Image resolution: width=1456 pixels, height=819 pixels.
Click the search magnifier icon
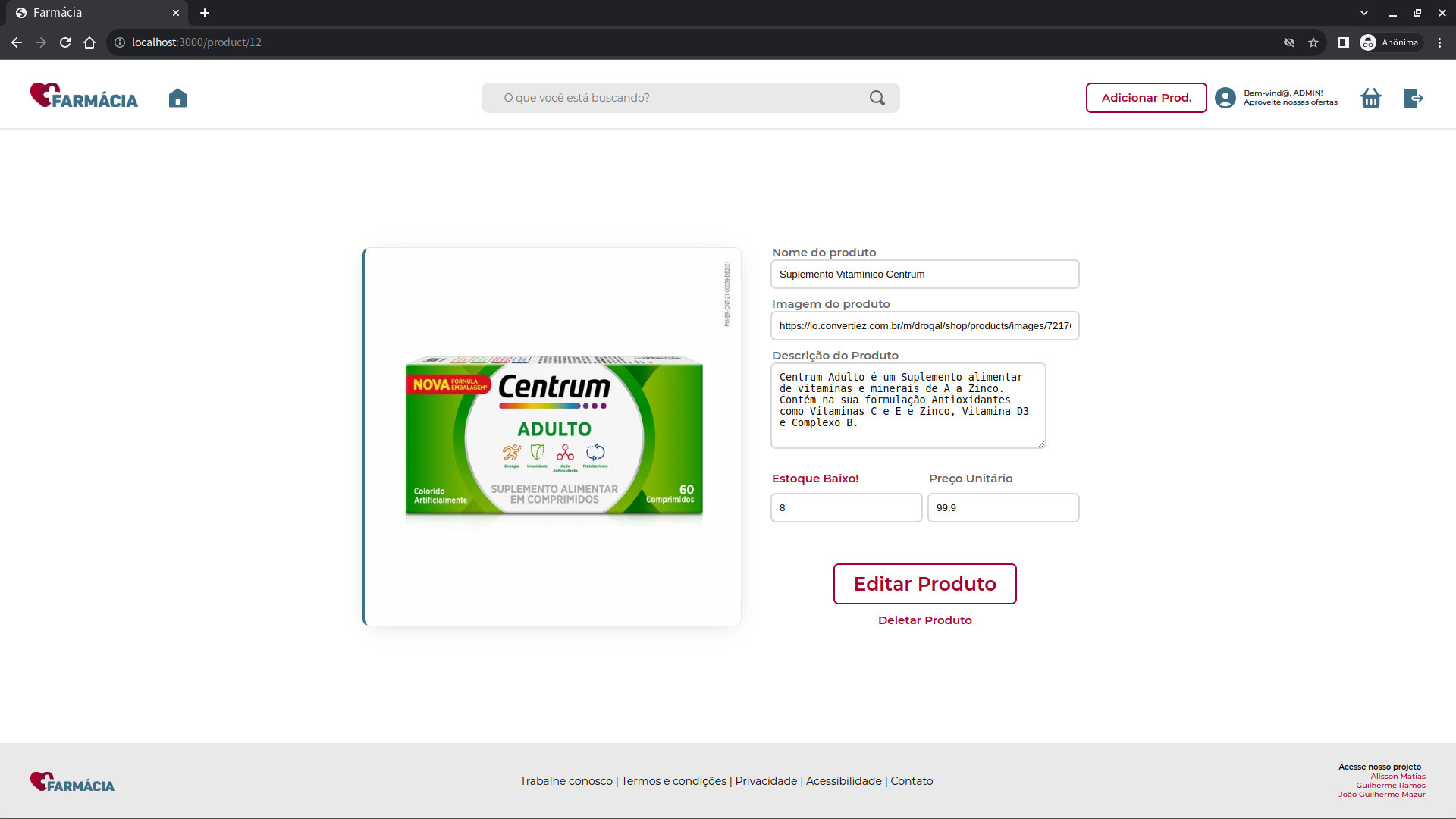point(877,98)
